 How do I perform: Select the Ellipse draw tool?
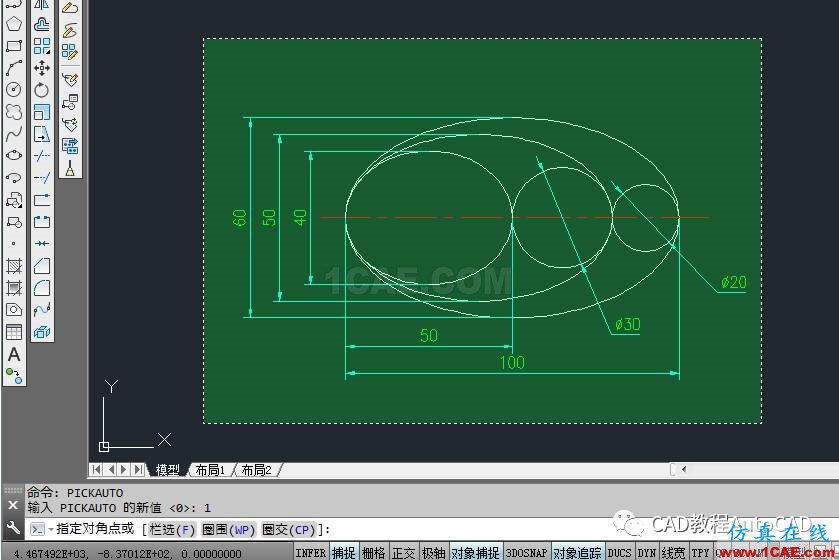(x=13, y=156)
